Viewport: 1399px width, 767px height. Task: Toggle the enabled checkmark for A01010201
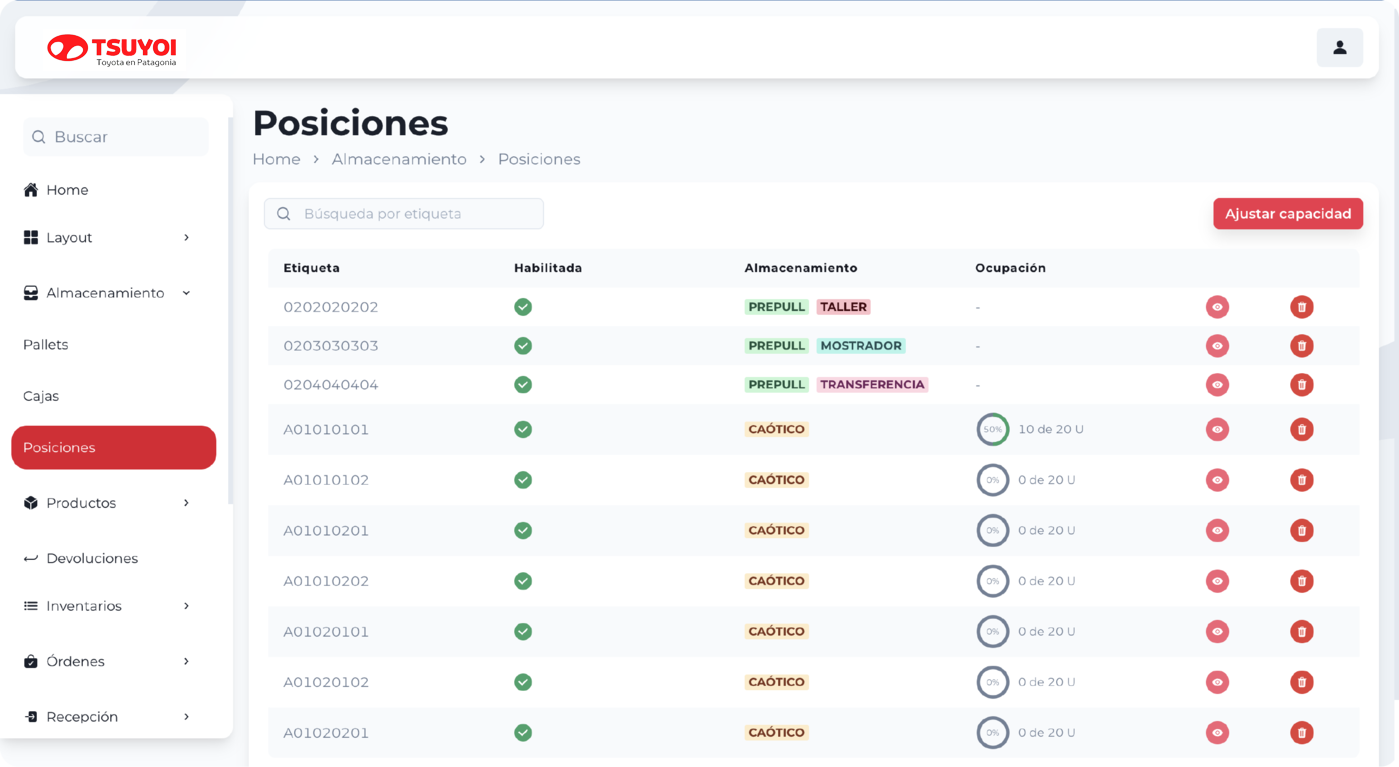[x=523, y=530]
